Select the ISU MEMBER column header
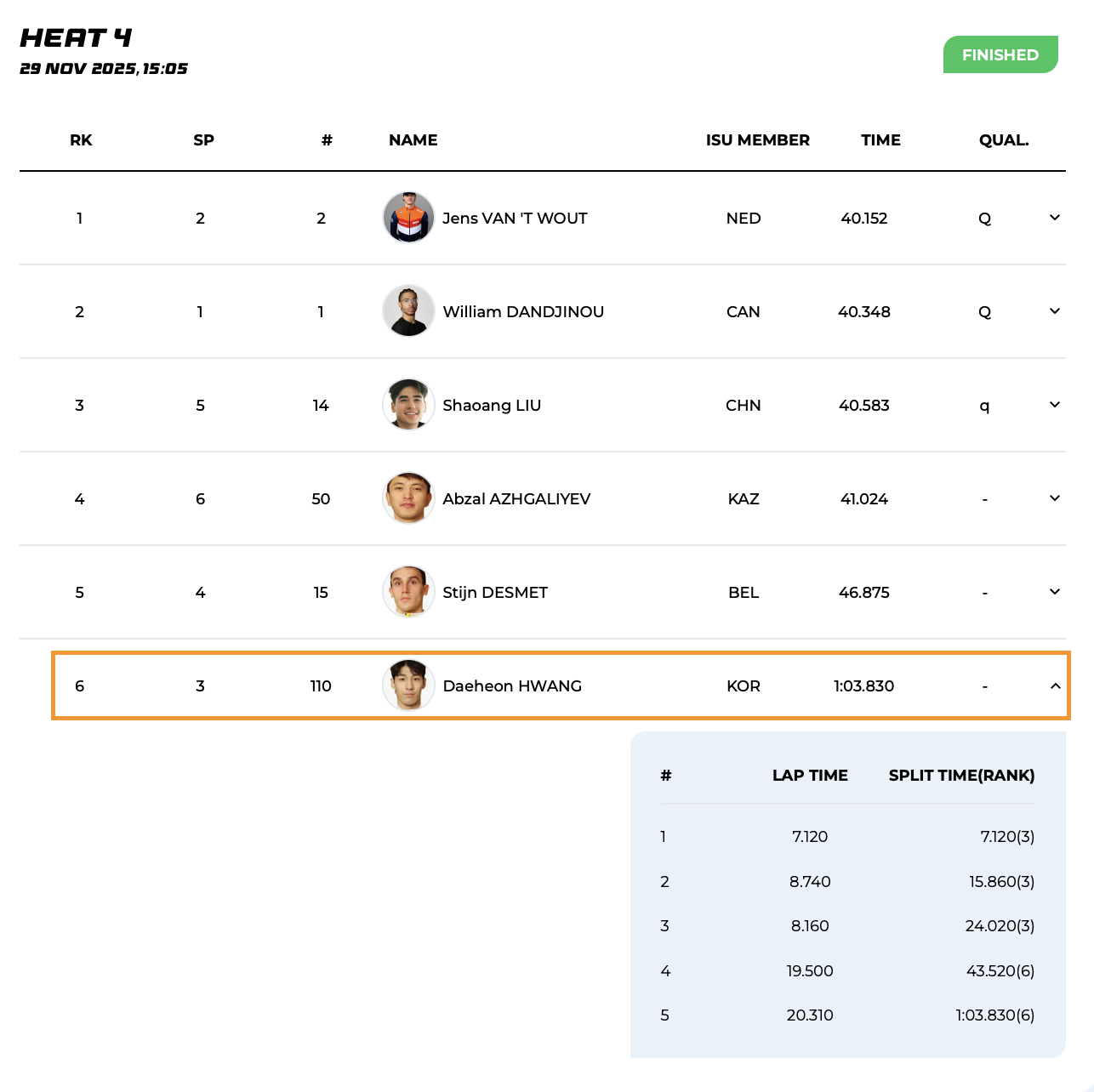Screen dimensions: 1094x1092 tap(757, 140)
